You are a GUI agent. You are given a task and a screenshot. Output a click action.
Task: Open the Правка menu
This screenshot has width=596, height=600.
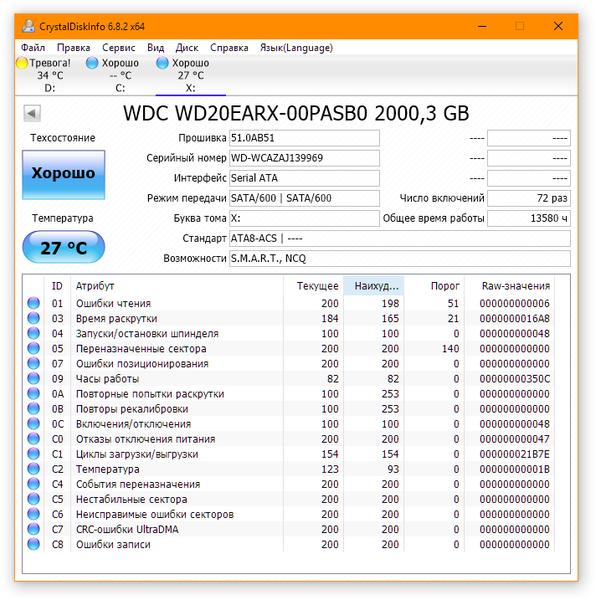click(73, 48)
